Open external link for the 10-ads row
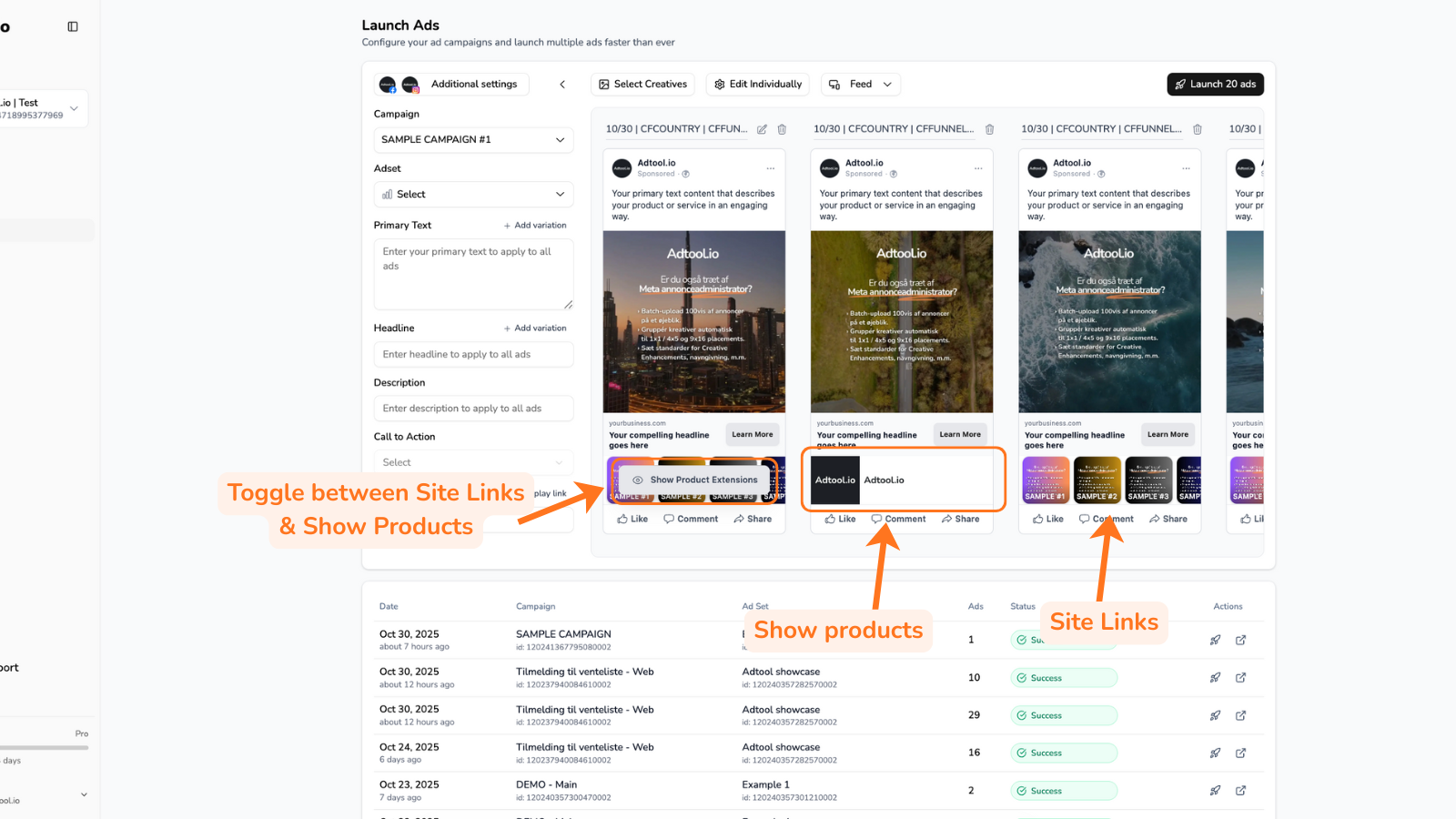Image resolution: width=1456 pixels, height=819 pixels. tap(1240, 678)
